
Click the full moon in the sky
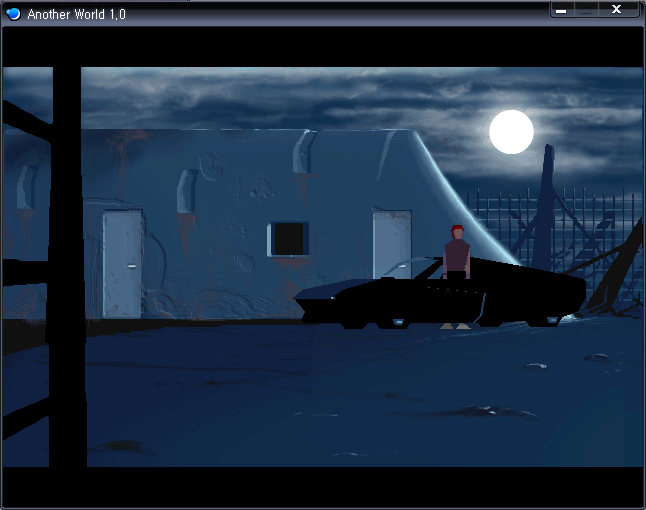(511, 132)
